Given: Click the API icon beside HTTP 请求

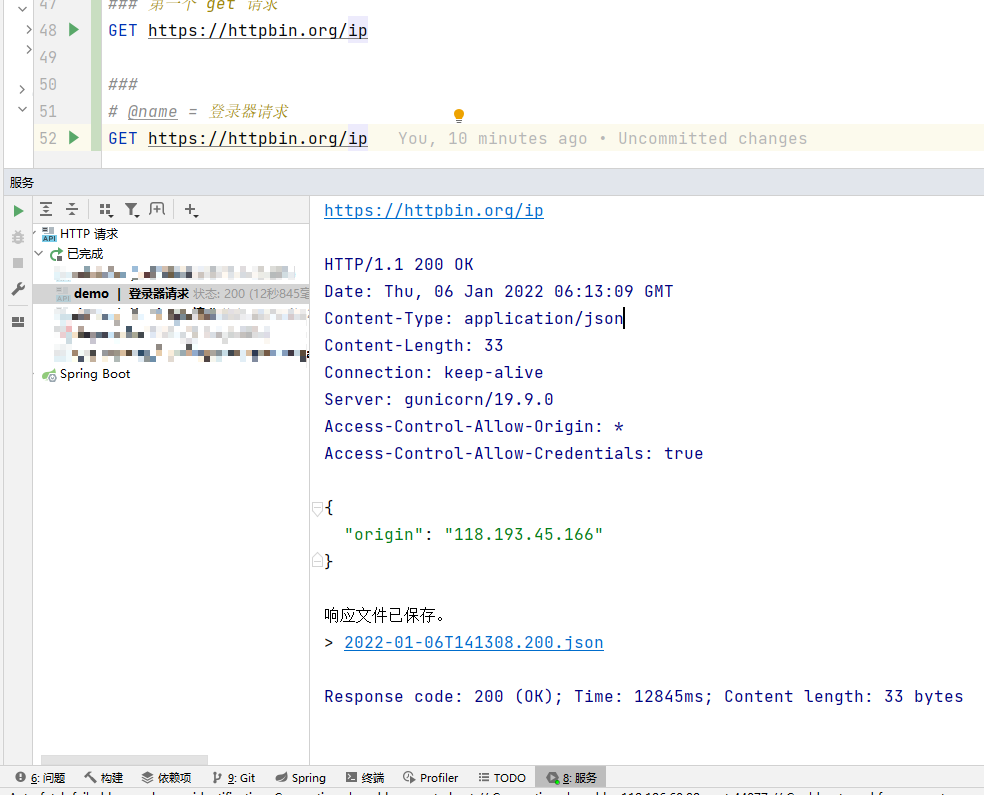Looking at the screenshot, I should [x=49, y=234].
